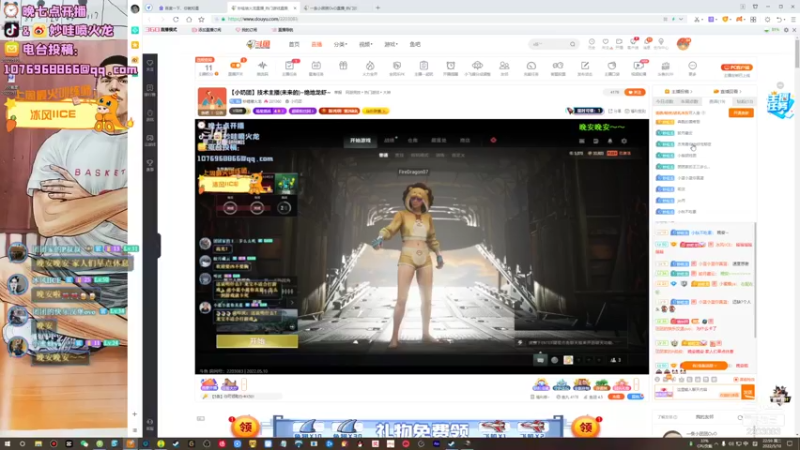The image size is (800, 450).
Task: Open the speedometer icon in the toolbar
Action: pyautogui.click(x=531, y=65)
